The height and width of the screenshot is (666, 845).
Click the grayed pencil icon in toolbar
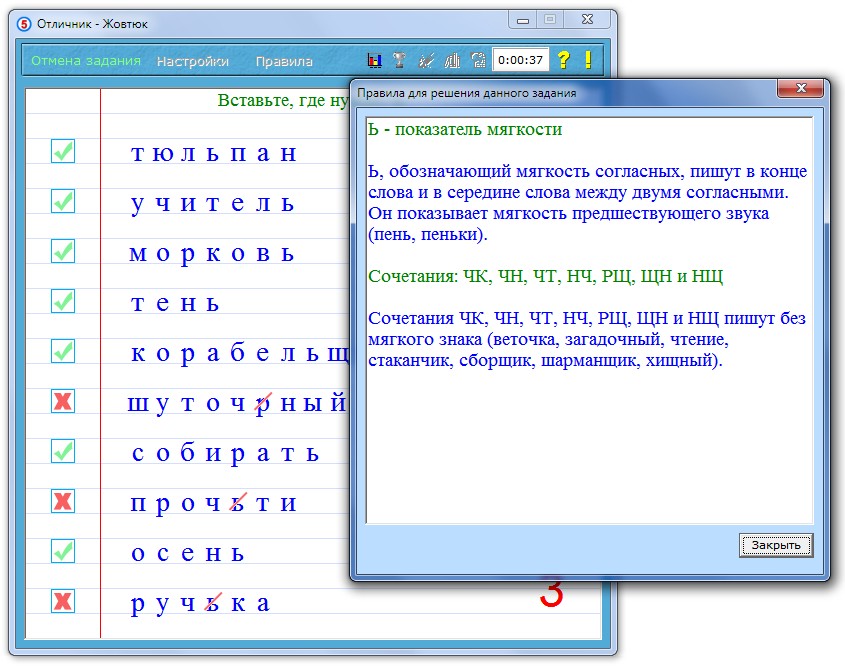pos(426,60)
